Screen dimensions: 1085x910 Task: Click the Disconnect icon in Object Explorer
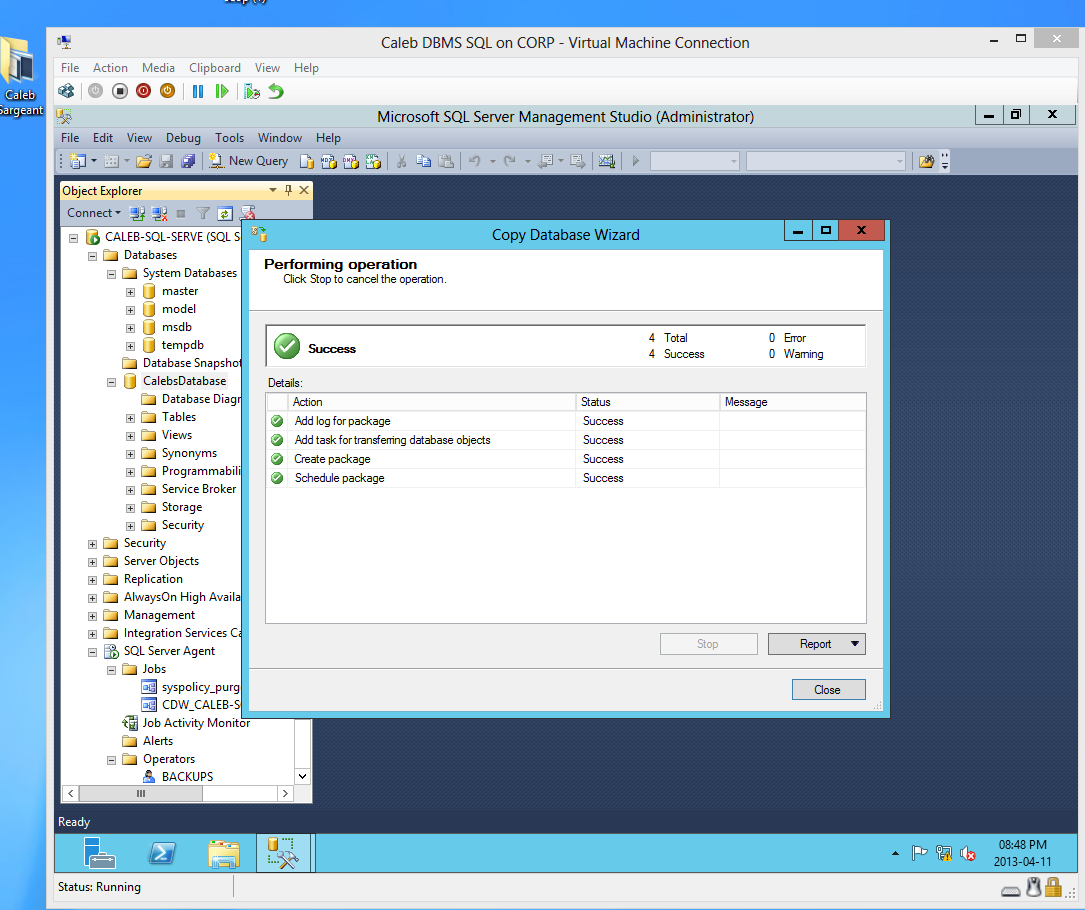click(x=159, y=213)
